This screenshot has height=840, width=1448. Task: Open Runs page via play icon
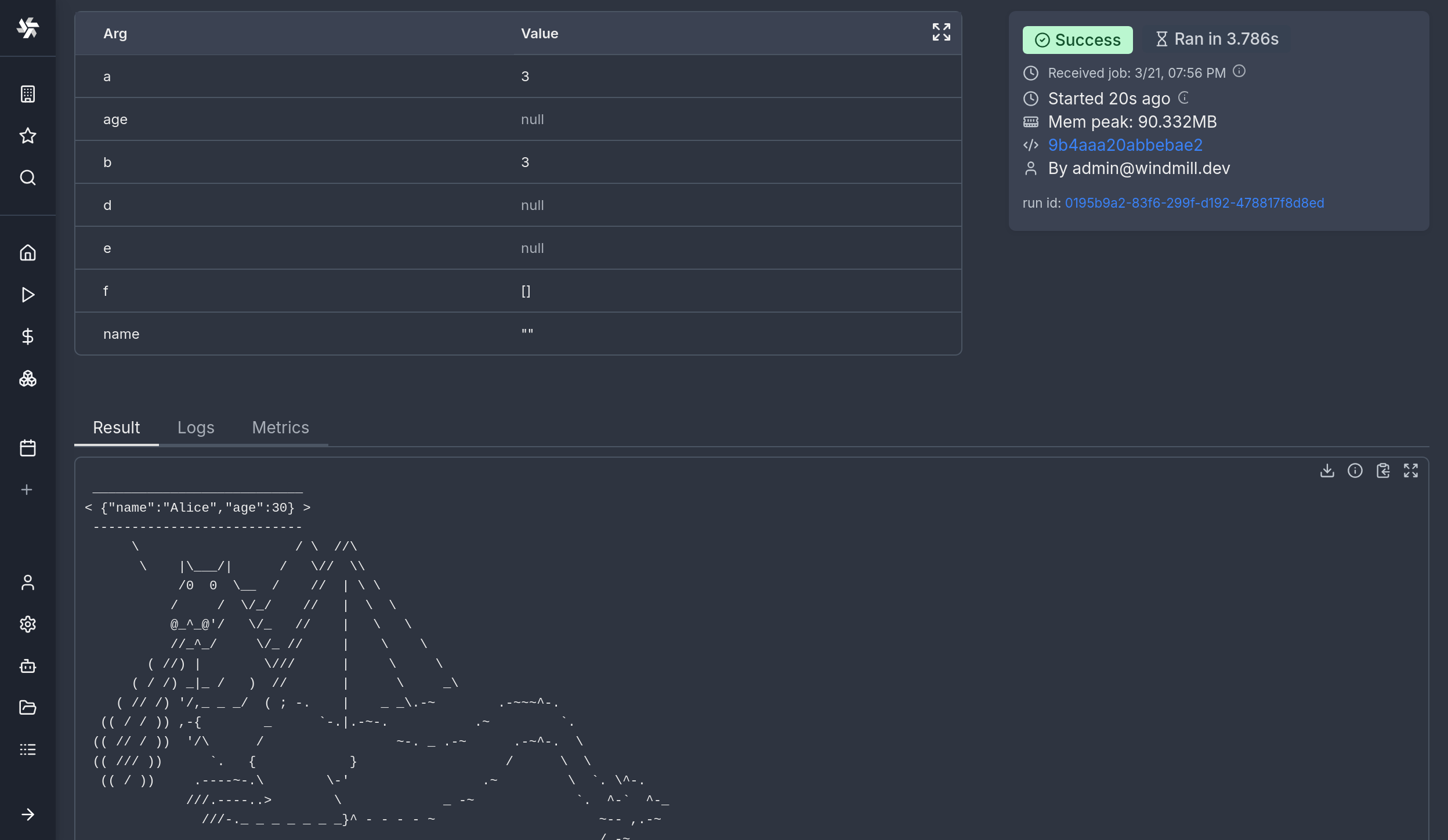coord(28,295)
